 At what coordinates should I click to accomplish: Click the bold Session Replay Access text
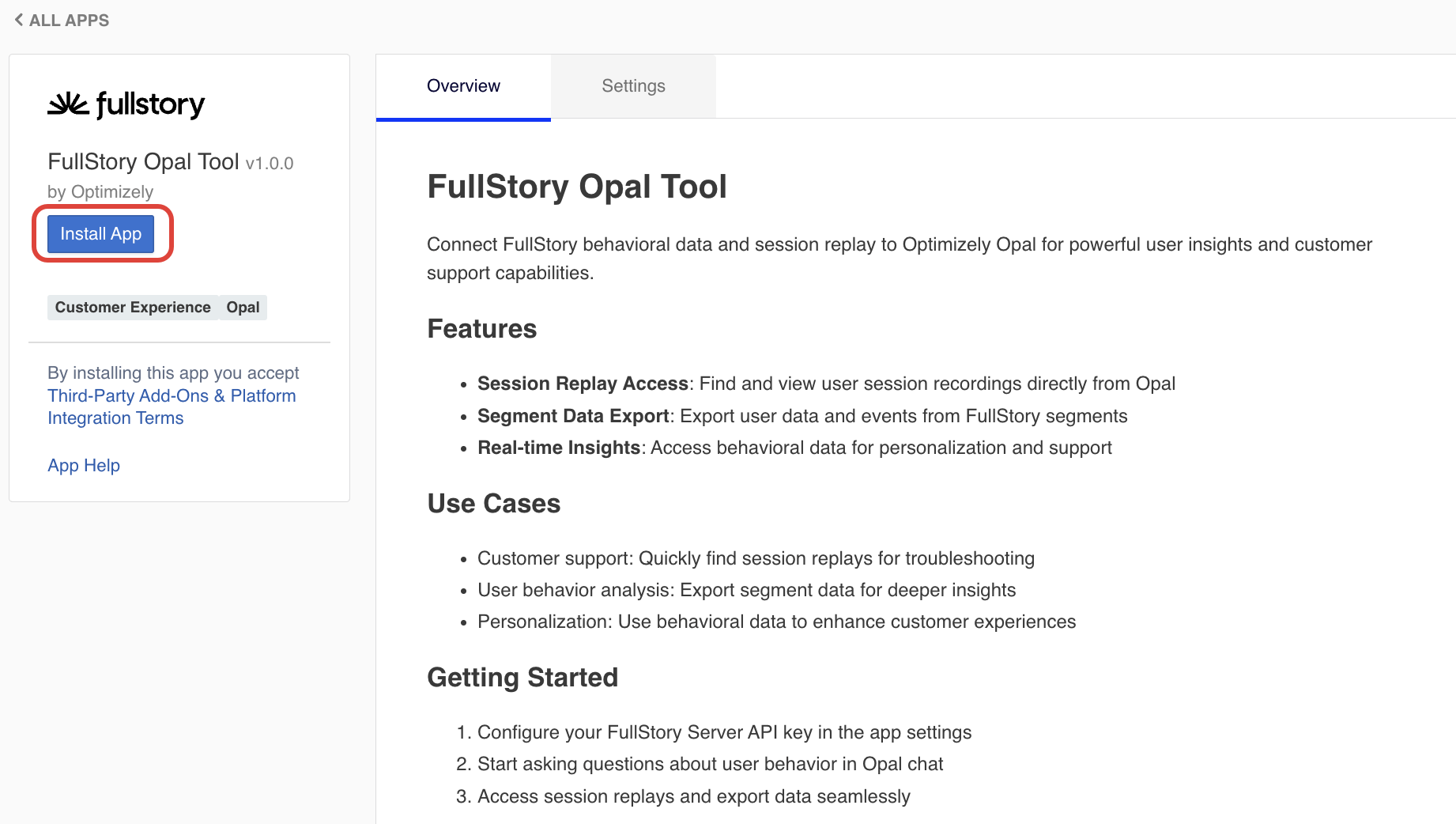(x=583, y=384)
